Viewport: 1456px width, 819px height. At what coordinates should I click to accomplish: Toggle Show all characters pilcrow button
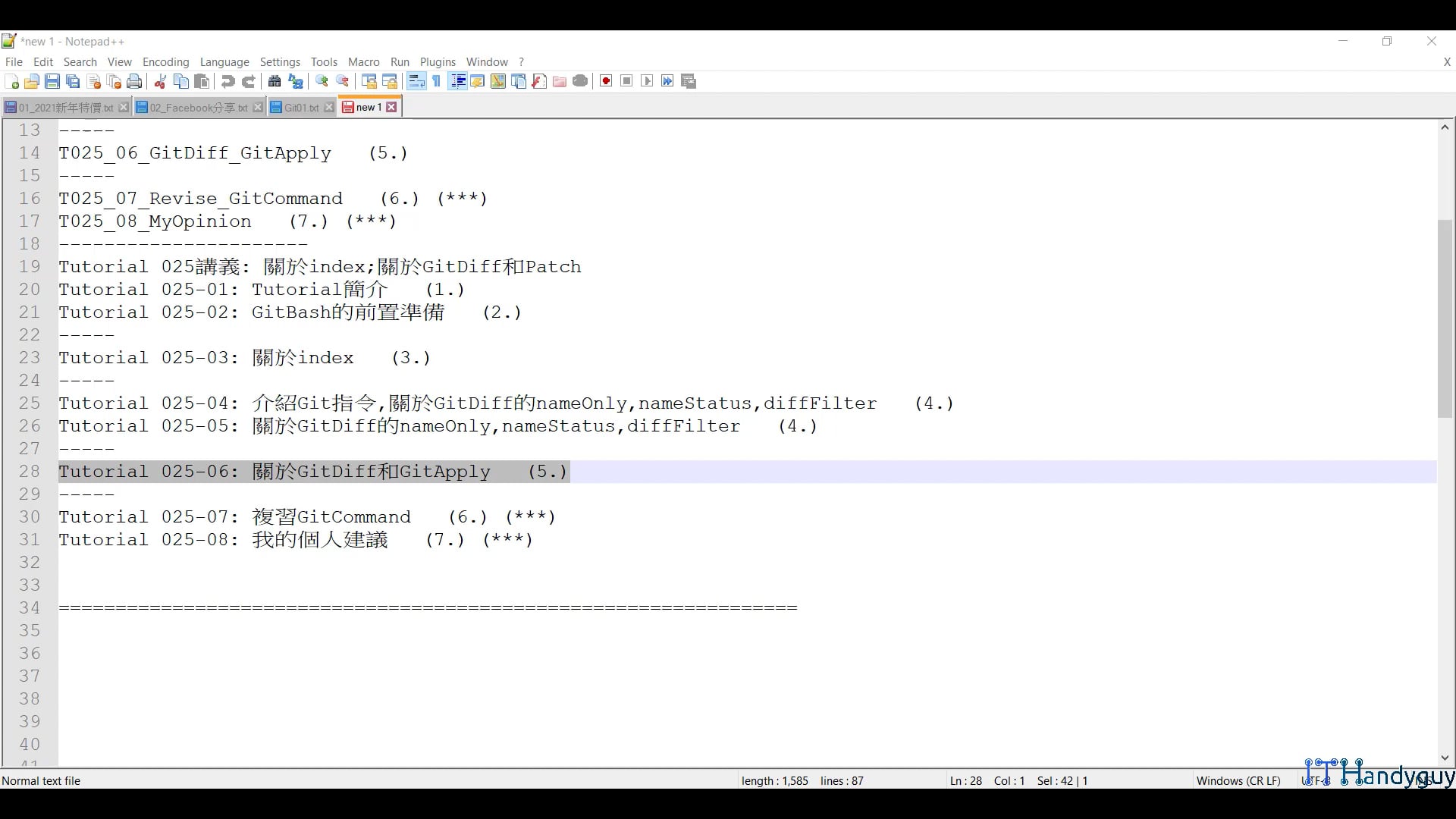tap(437, 82)
